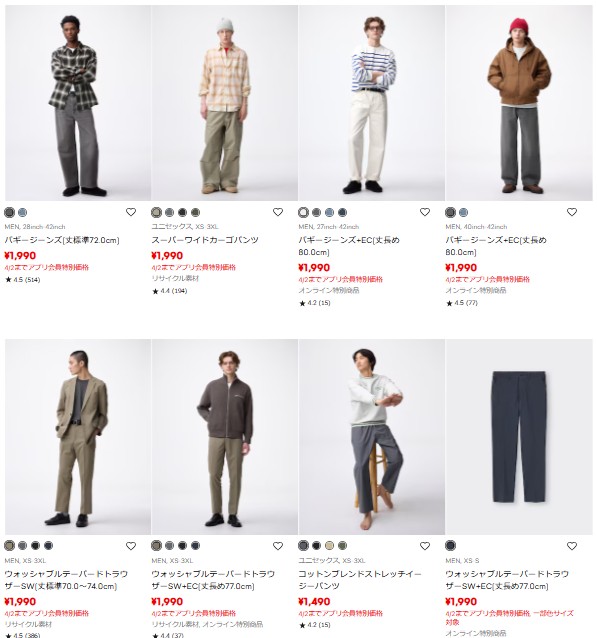Select dark gray swatch on 40inch-42inch baggy jeans
Image resolution: width=597 pixels, height=638 pixels.
click(x=450, y=212)
